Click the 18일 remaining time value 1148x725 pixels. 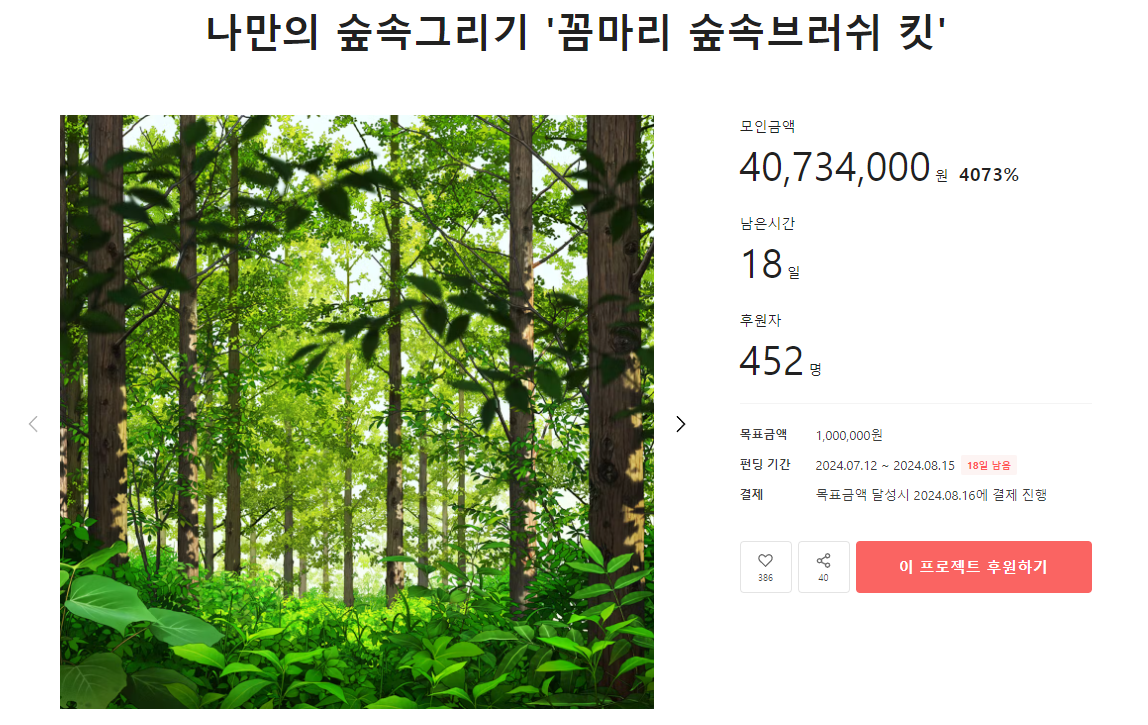770,264
